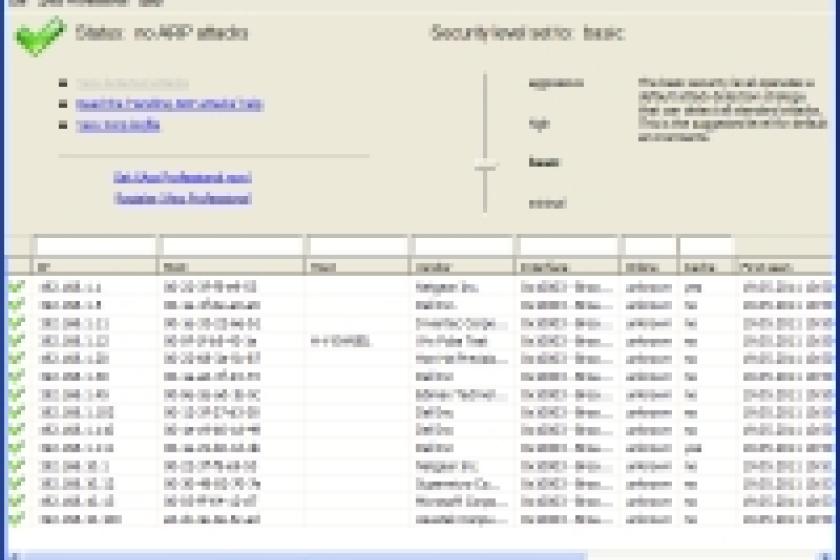Screen dimensions: 840x560
Task: Select the 192.168.1.1 IP cell
Action: (95, 288)
